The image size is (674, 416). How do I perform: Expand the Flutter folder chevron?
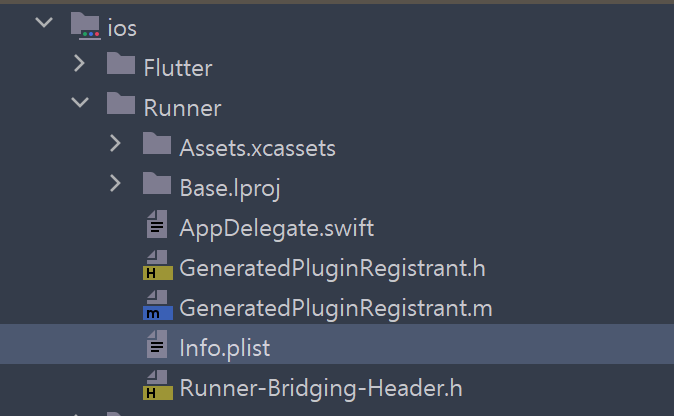coord(80,63)
